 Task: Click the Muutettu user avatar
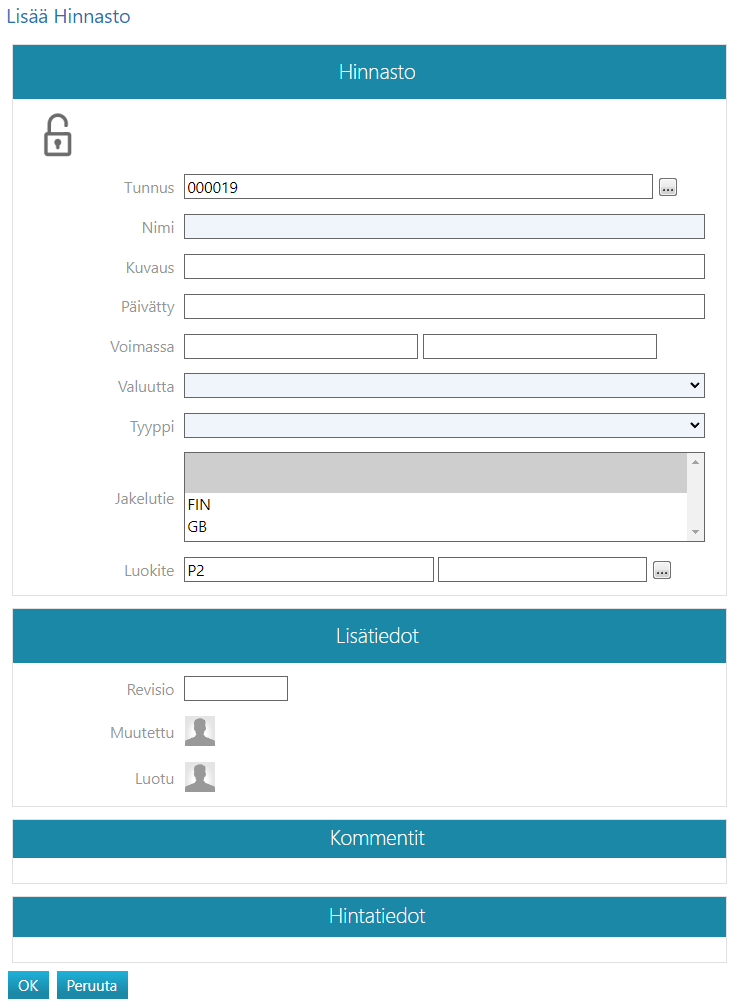tap(200, 732)
